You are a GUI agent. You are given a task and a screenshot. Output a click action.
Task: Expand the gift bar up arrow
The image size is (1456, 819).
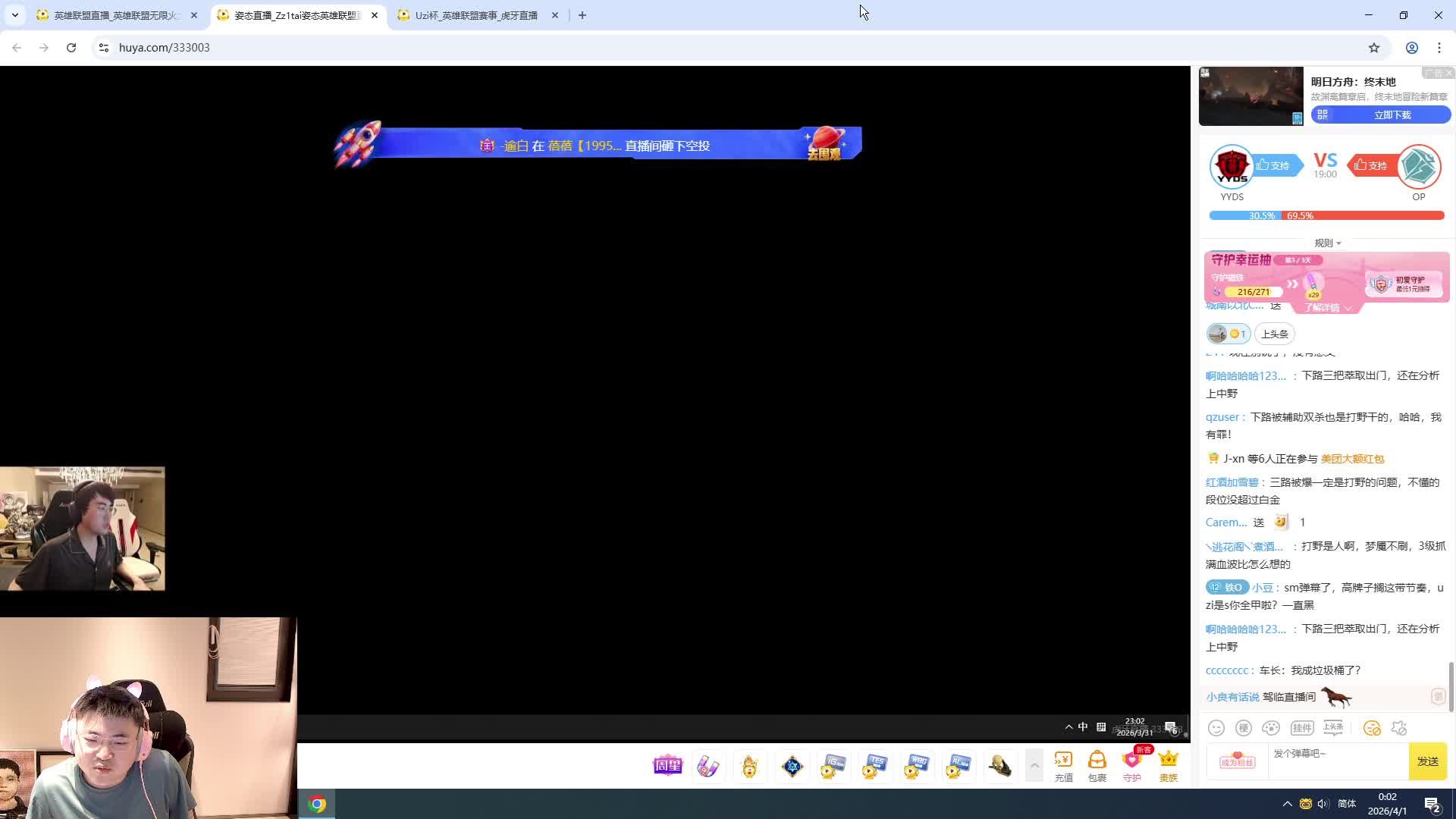coord(1034,766)
